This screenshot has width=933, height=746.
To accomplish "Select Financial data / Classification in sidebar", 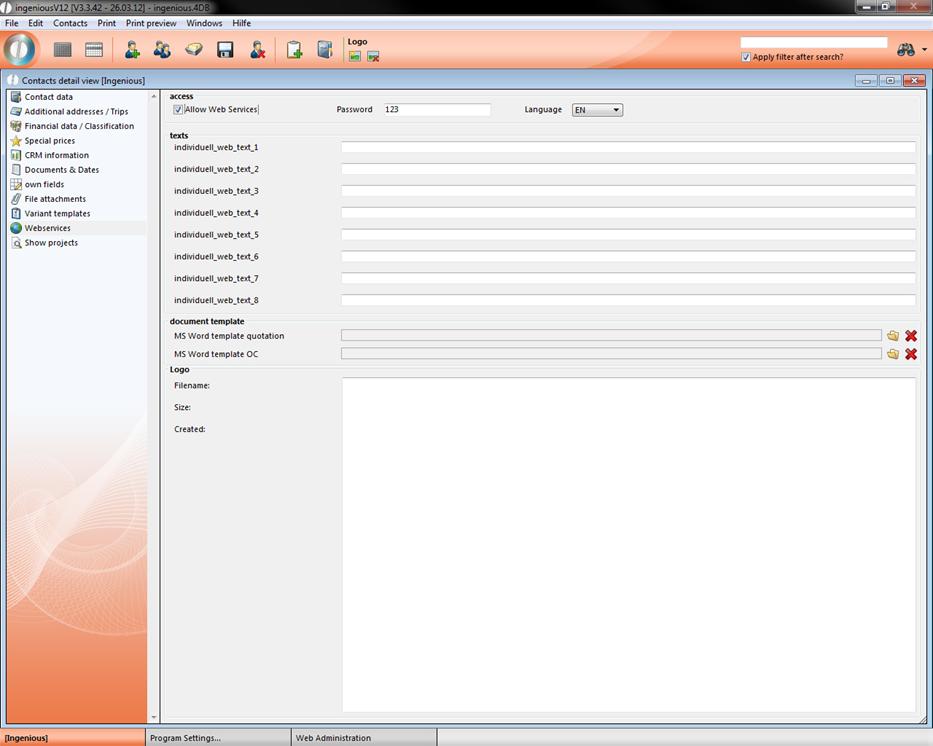I will pos(79,126).
